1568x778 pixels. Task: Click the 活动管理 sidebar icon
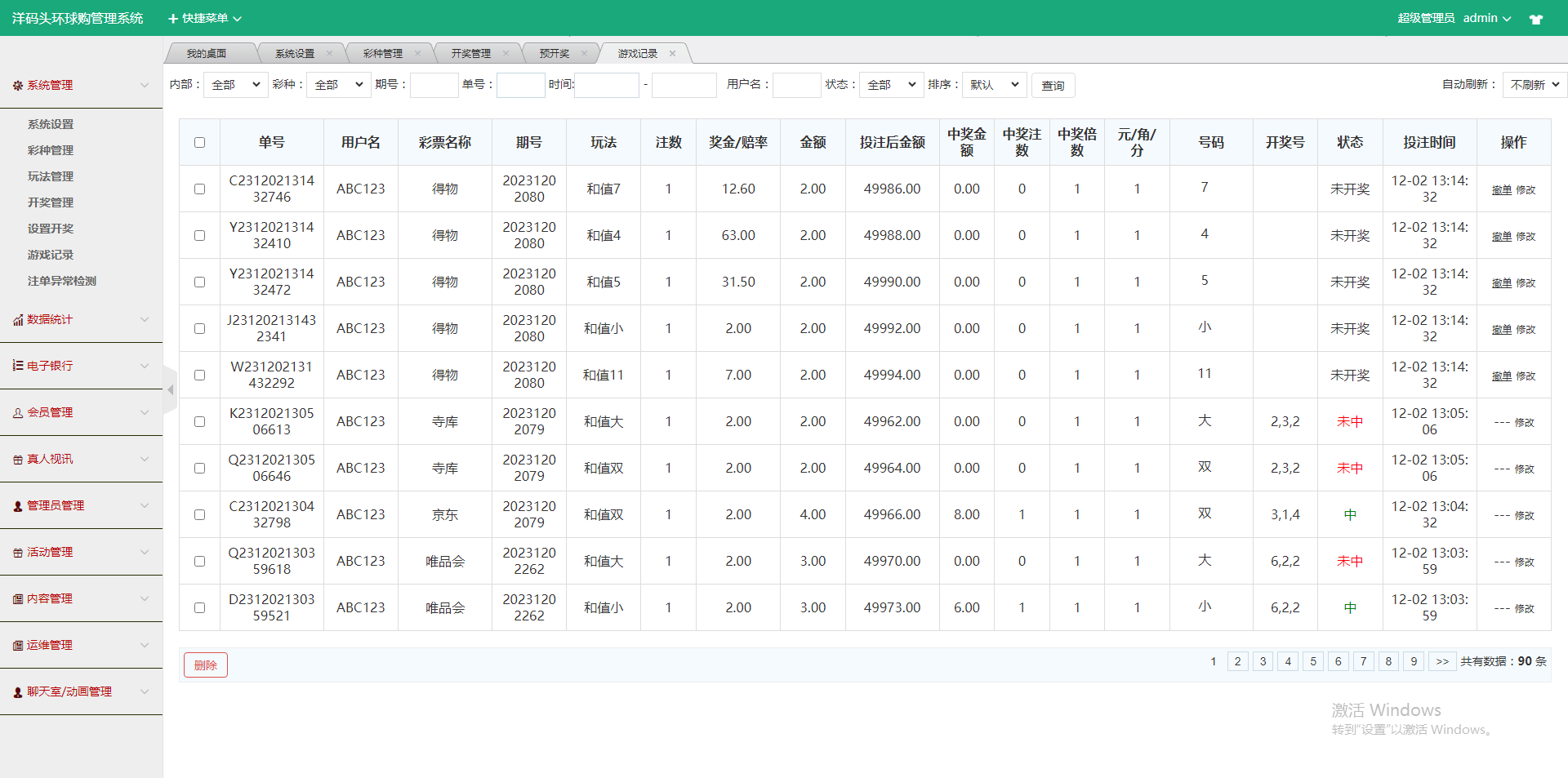(x=18, y=552)
